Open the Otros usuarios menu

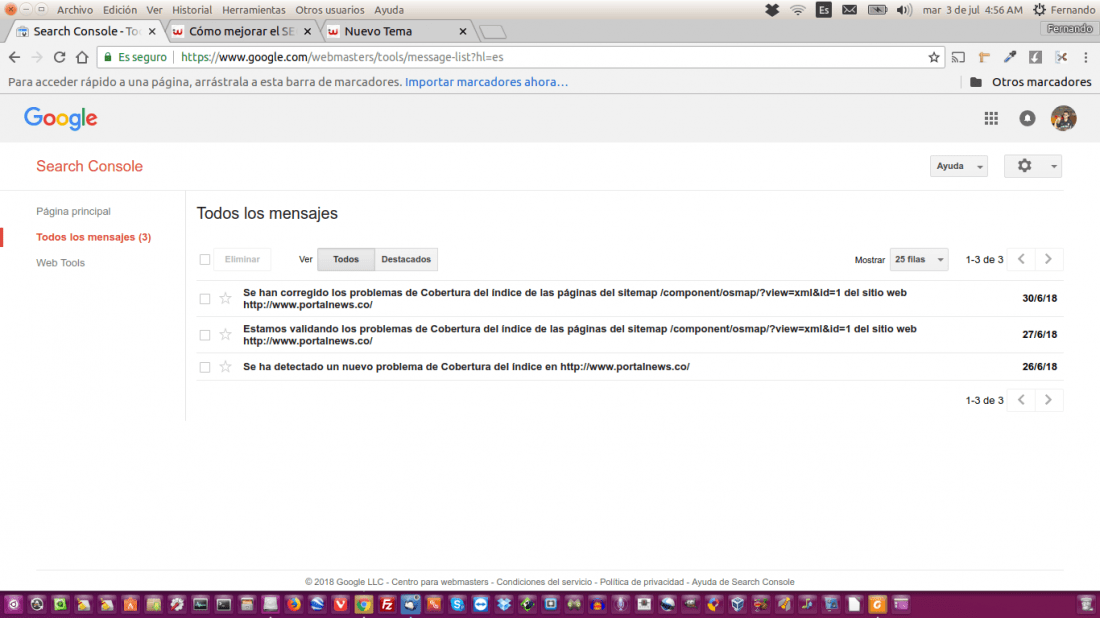[330, 10]
